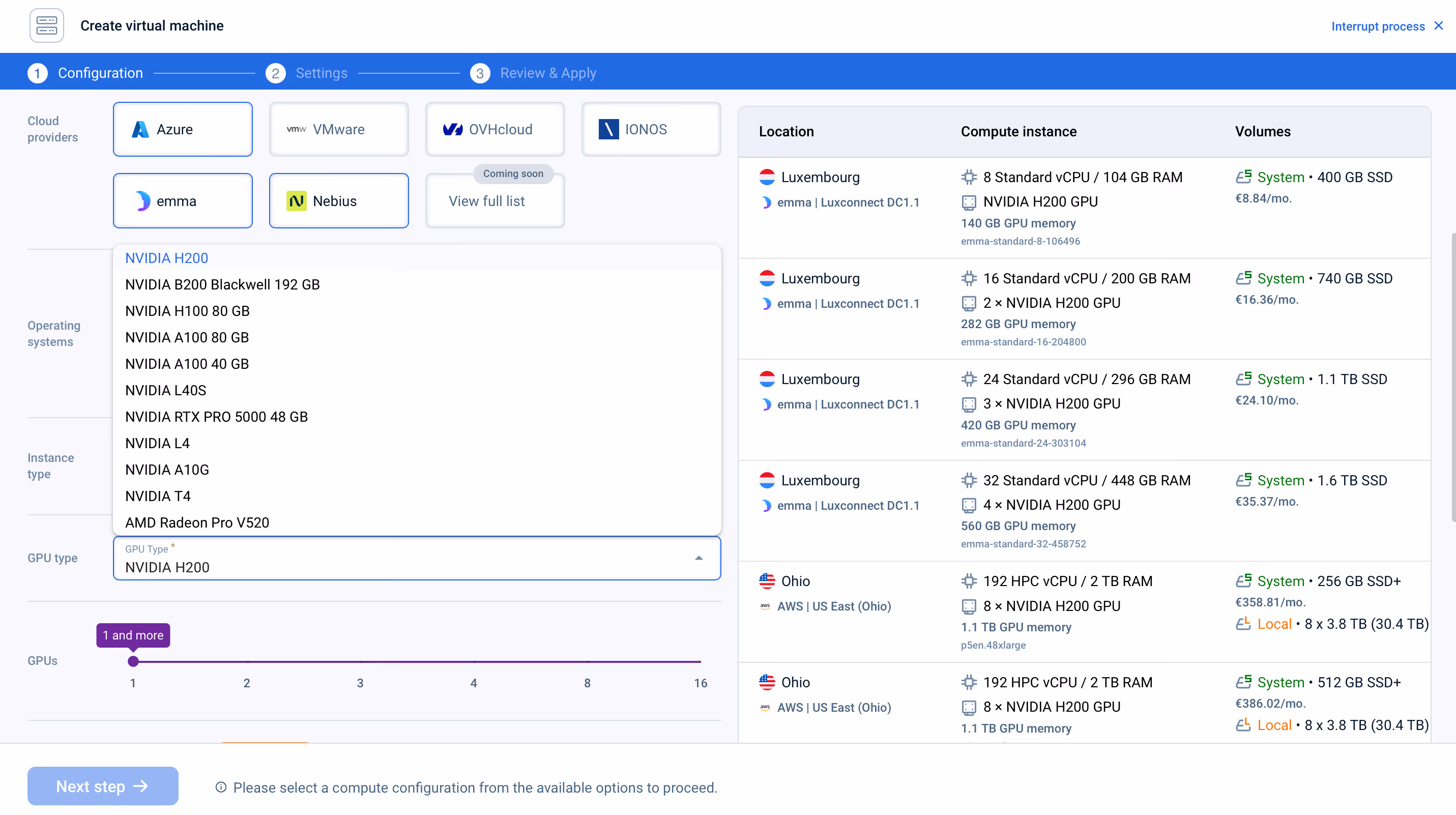This screenshot has width=1456, height=815.
Task: Click the GPU icon beside 2 × NVIDIA H200 GPU
Action: [969, 304]
